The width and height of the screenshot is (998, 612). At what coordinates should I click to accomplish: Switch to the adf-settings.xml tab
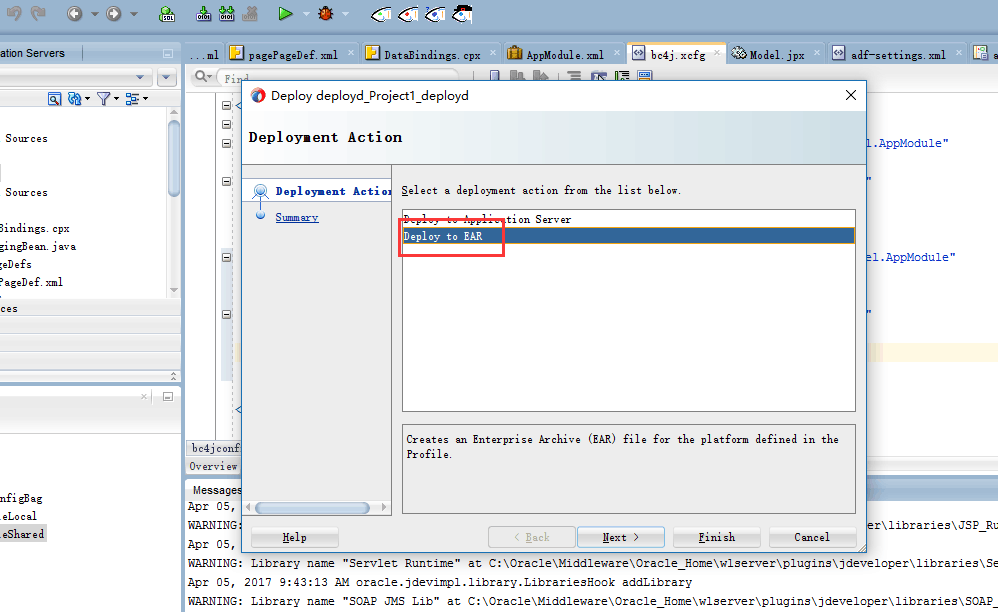tap(897, 55)
